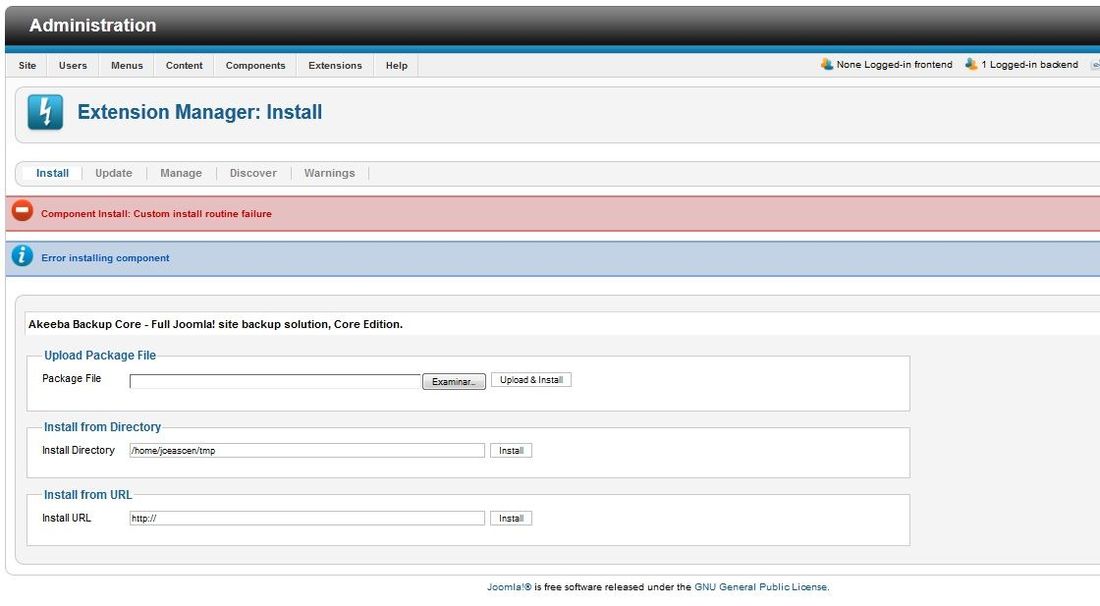Open the Users menu
Screen dimensions: 1100x606
pyautogui.click(x=73, y=65)
